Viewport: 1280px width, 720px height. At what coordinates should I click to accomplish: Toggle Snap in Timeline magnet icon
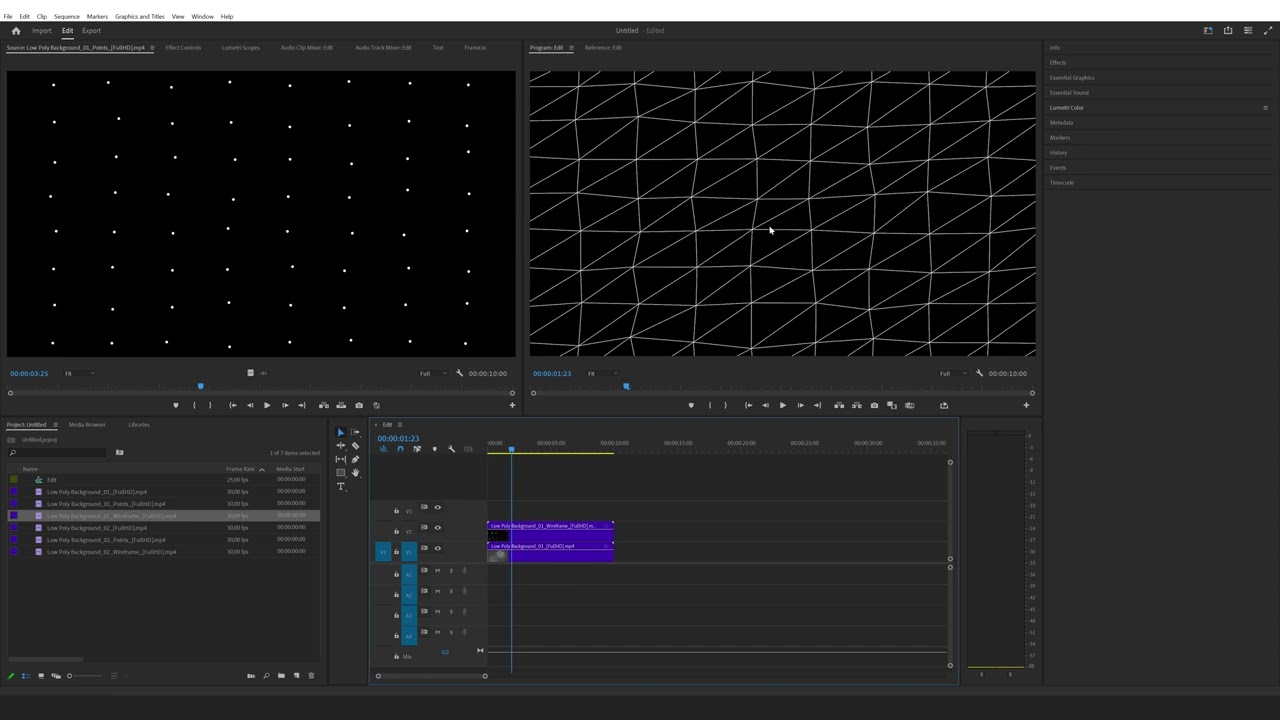400,449
